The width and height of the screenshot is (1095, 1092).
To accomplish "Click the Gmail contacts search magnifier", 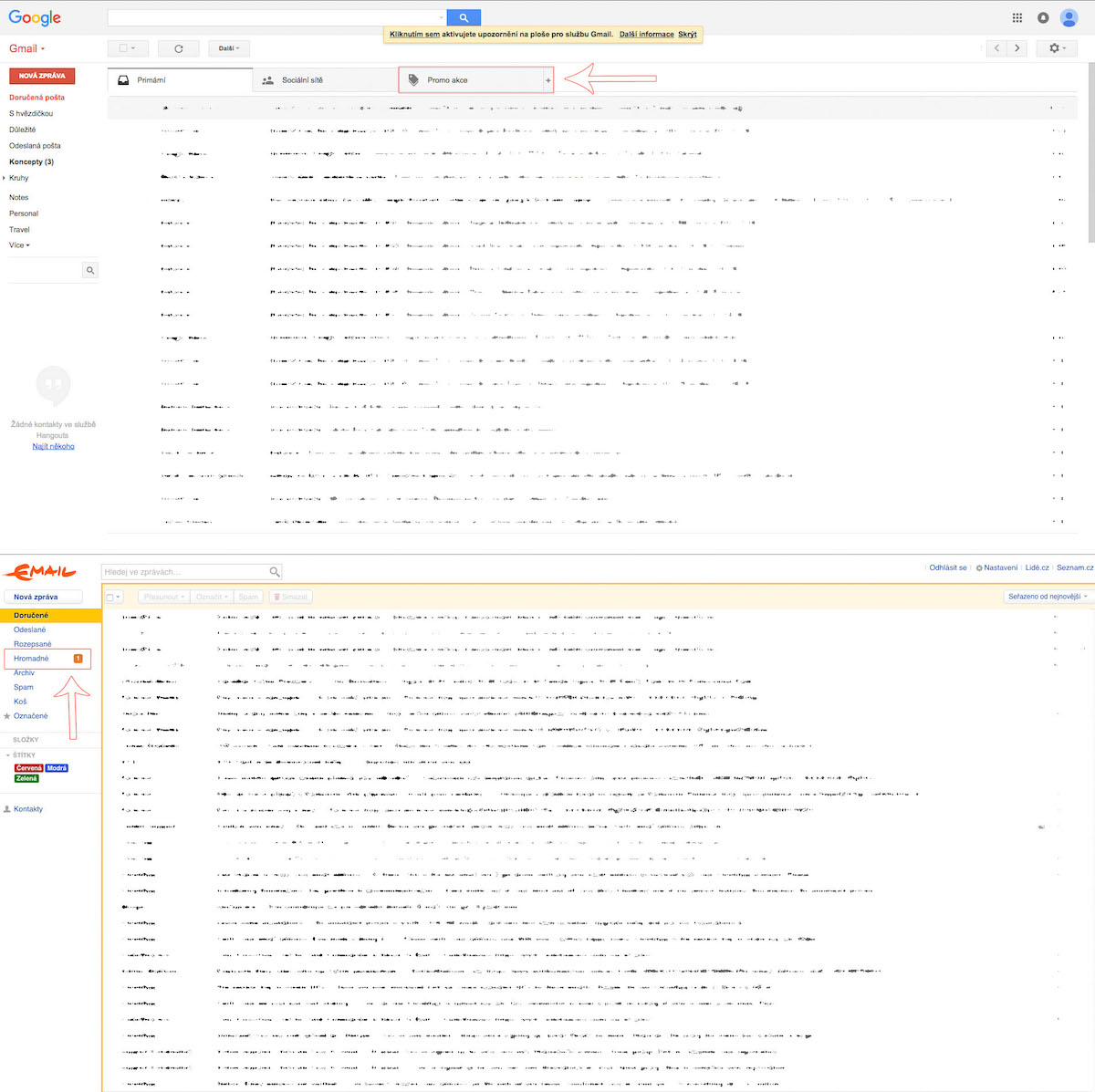I will click(x=89, y=270).
